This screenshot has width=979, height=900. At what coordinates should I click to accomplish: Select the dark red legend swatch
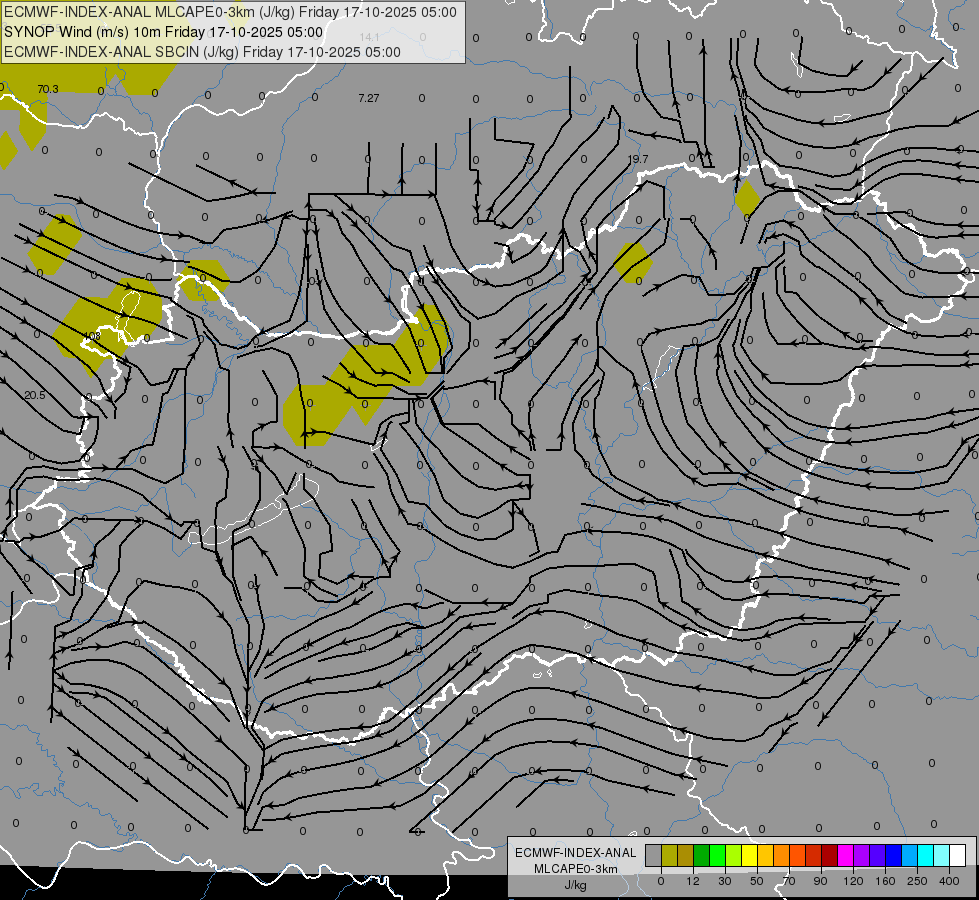click(829, 856)
